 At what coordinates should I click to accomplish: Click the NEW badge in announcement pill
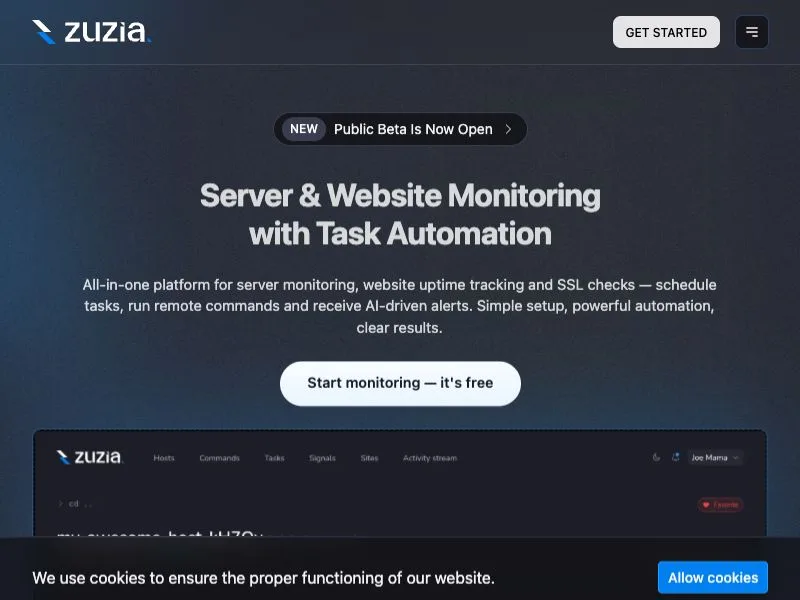point(304,129)
